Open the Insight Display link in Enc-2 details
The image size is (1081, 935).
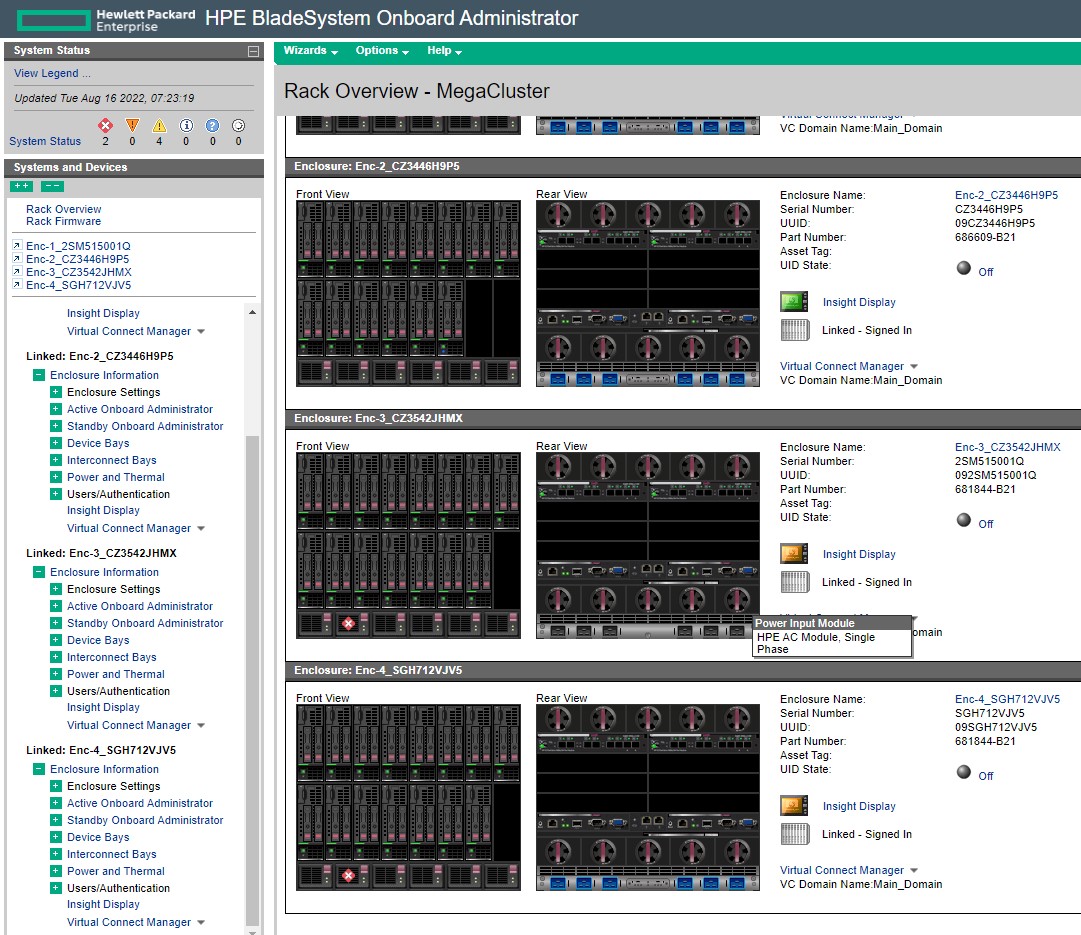pyautogui.click(x=859, y=302)
